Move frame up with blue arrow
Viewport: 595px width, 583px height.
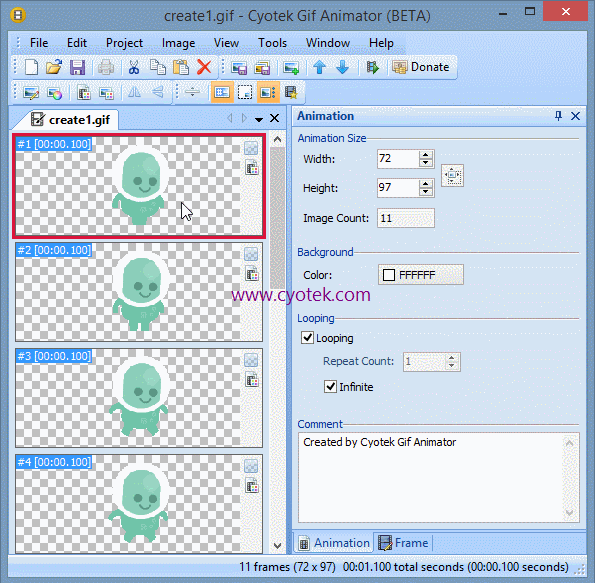click(320, 68)
